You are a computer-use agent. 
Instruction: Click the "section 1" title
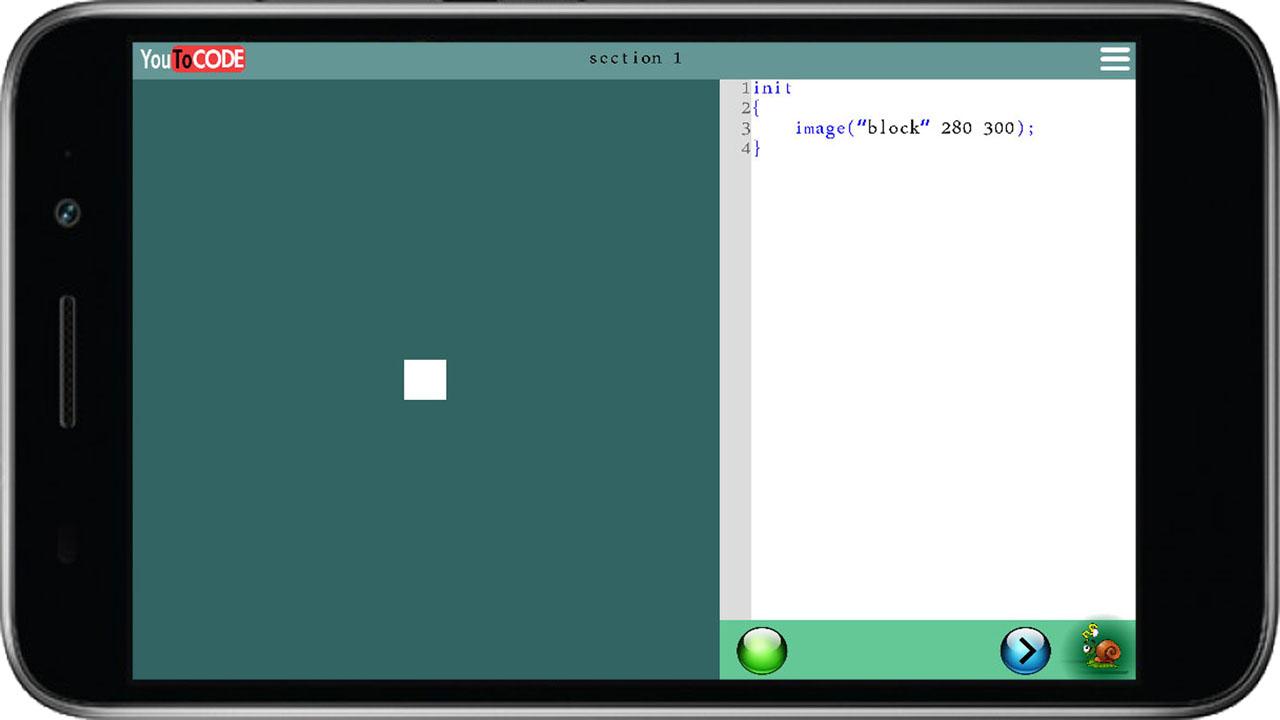636,58
